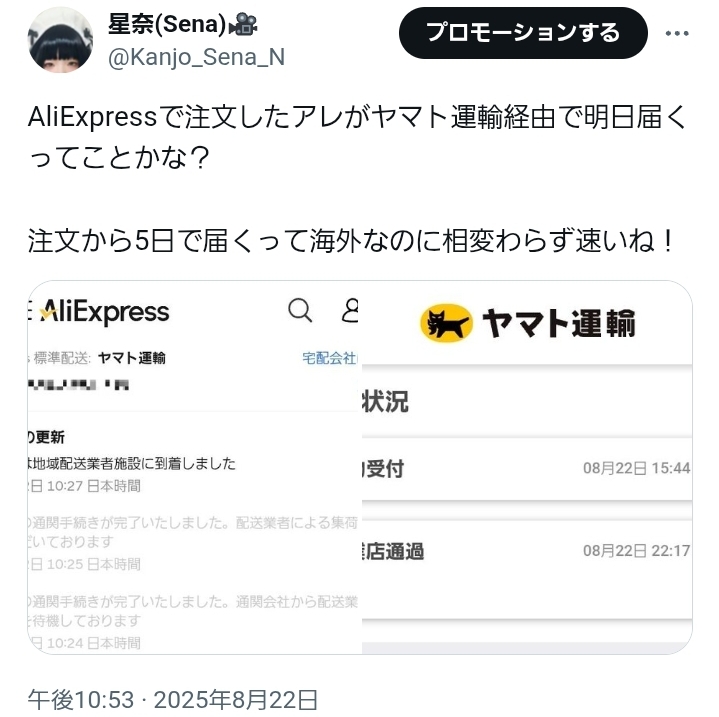Click the AliExpress logo in the image
This screenshot has width=719, height=717.
(105, 312)
